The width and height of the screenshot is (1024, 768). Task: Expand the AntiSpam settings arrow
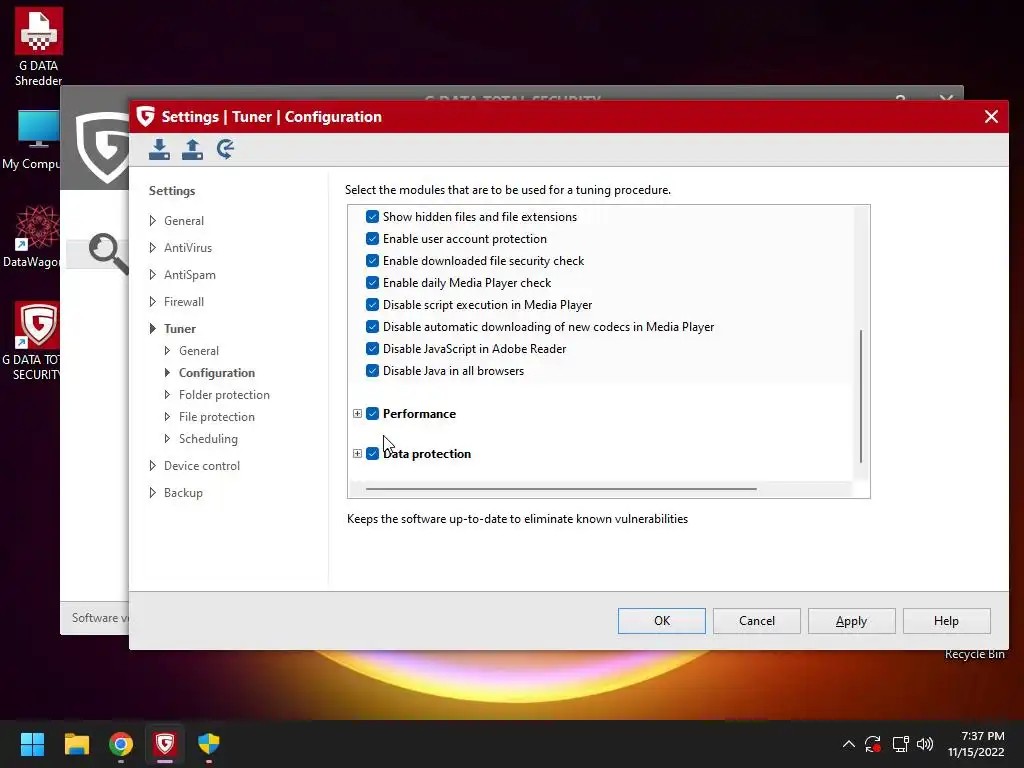click(x=152, y=274)
